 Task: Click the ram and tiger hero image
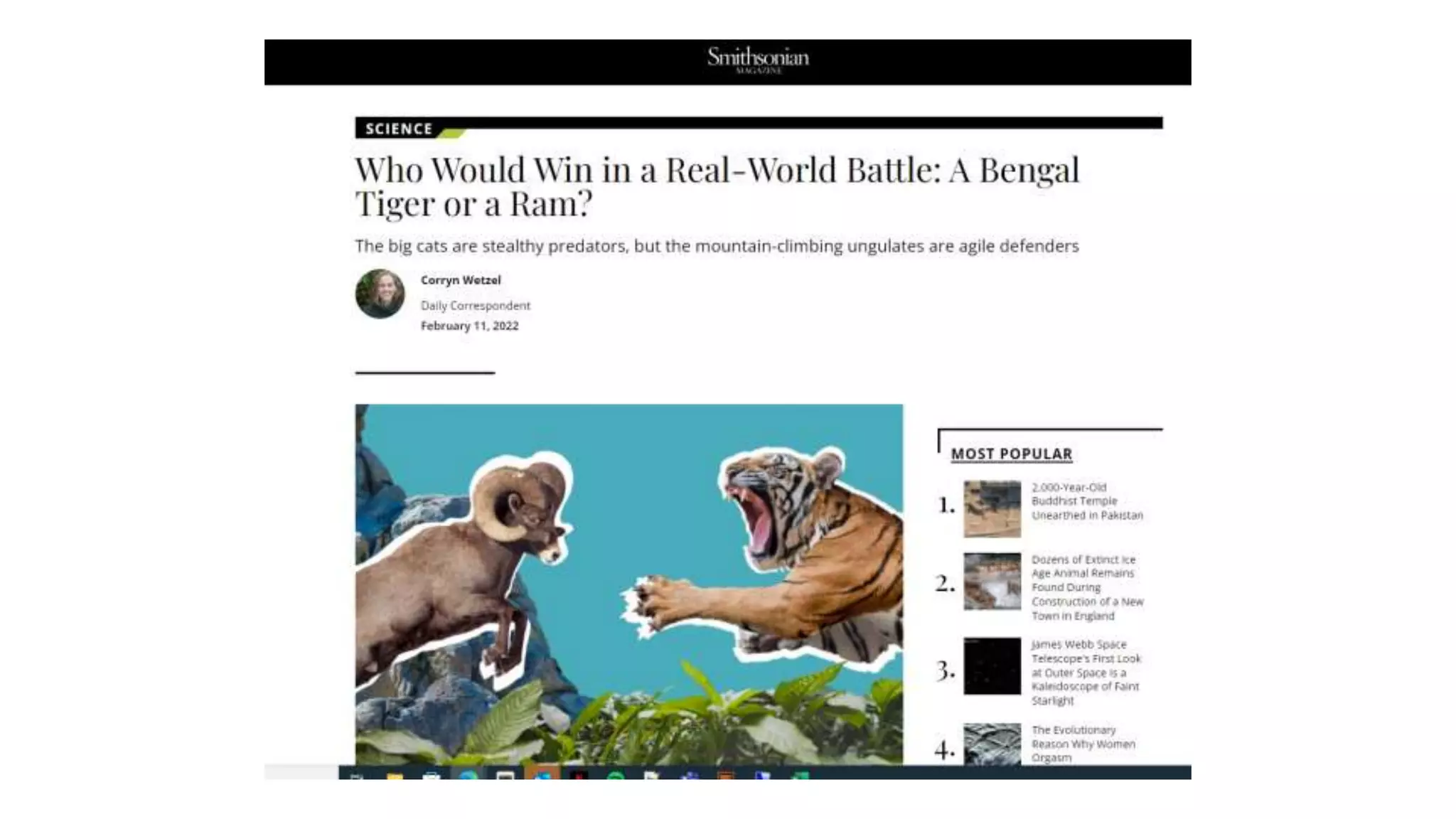628,584
